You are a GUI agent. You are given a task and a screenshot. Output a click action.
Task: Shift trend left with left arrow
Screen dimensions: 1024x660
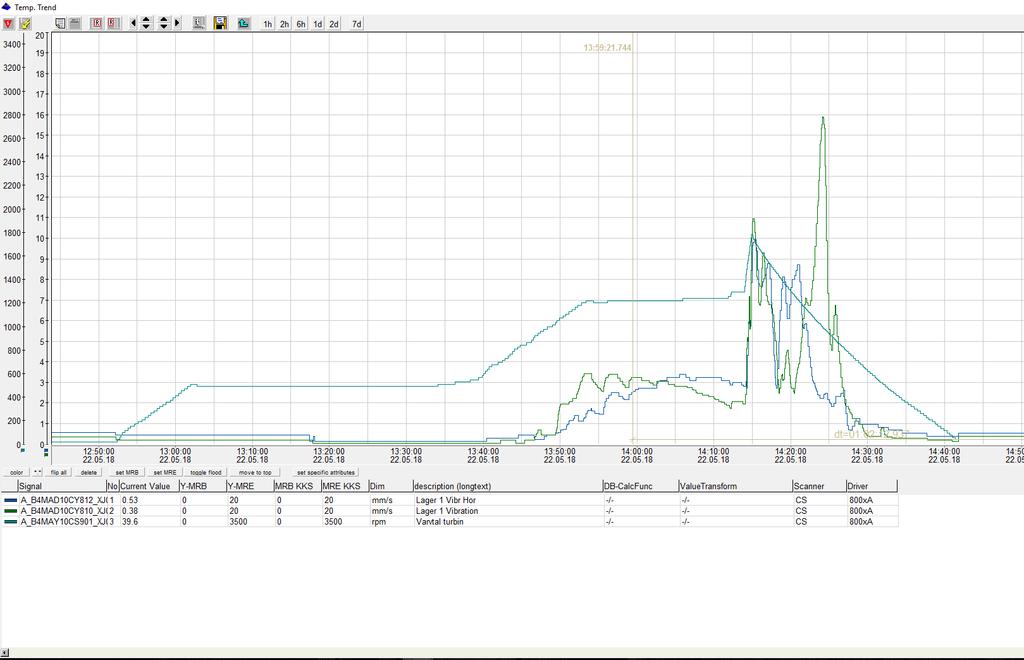point(133,24)
